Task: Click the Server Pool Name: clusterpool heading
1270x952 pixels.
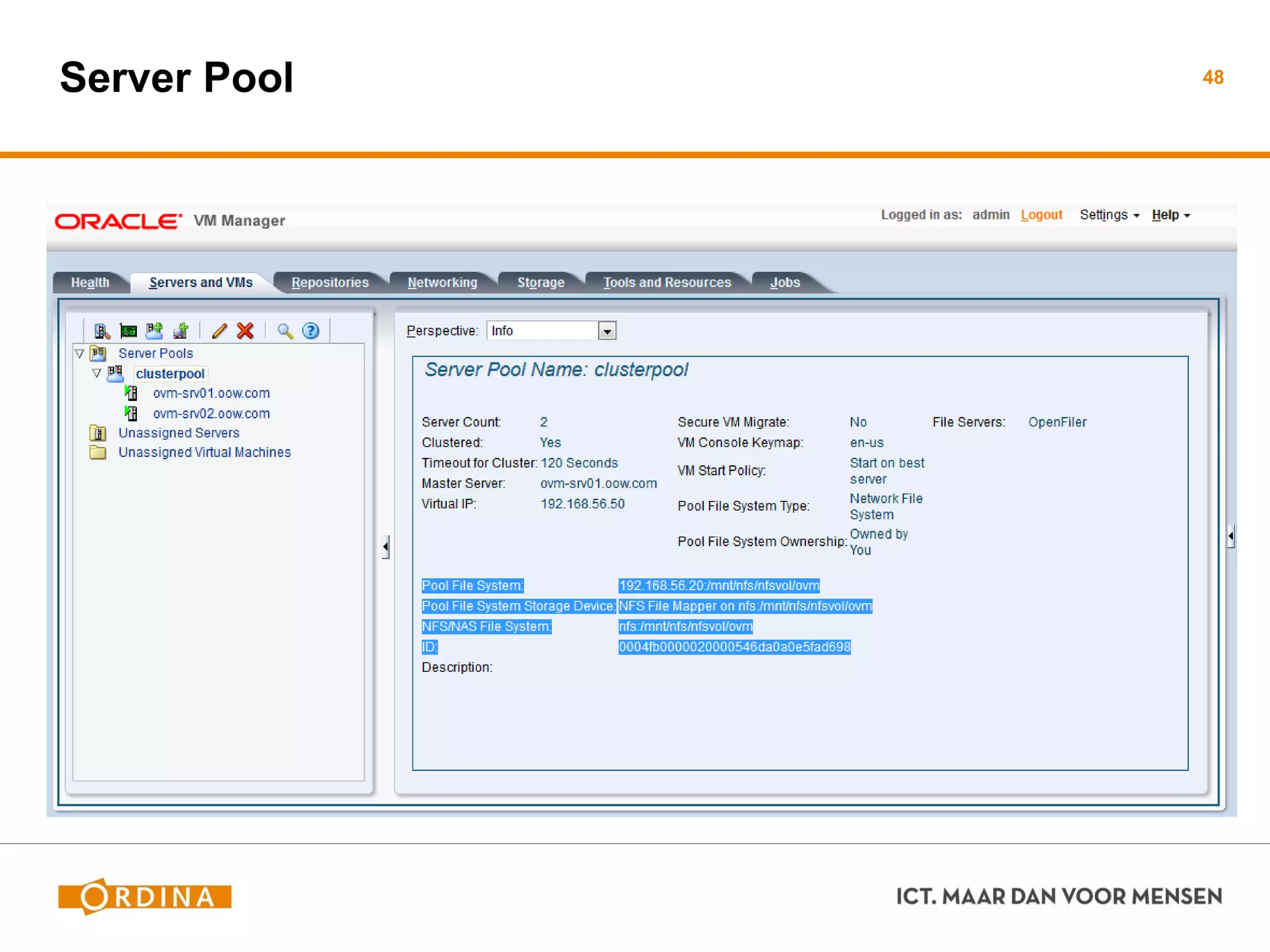Action: (x=556, y=369)
